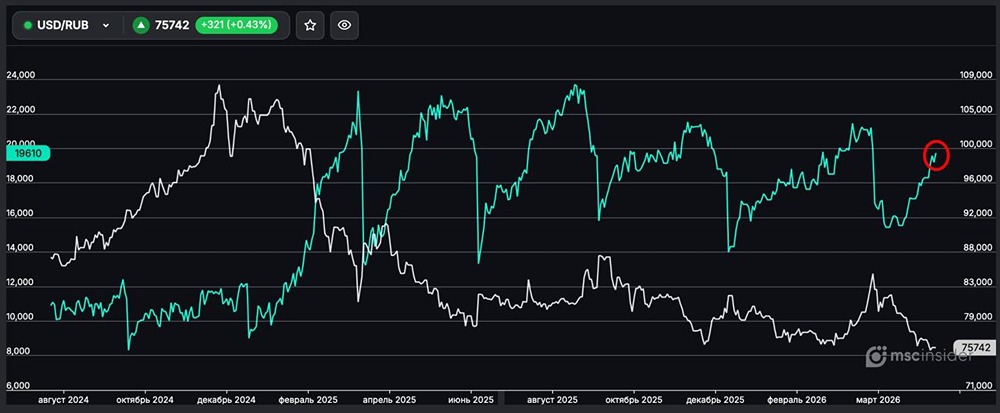The image size is (1000, 413).
Task: Click the 14,000 left axis label
Action: (x=20, y=248)
